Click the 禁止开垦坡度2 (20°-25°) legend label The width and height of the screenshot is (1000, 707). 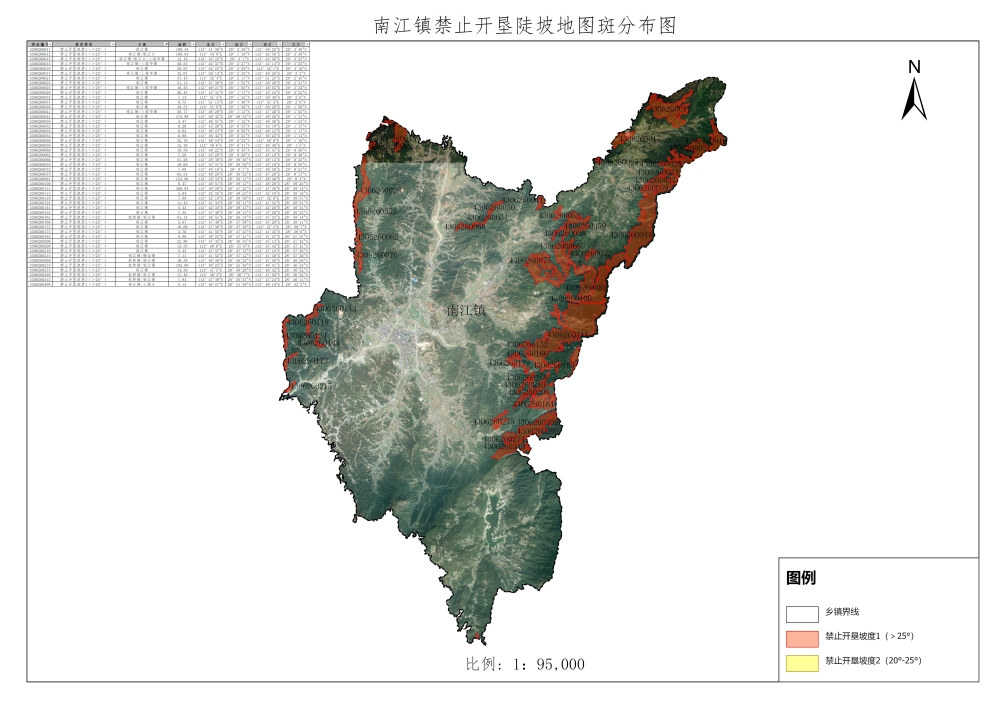point(872,661)
